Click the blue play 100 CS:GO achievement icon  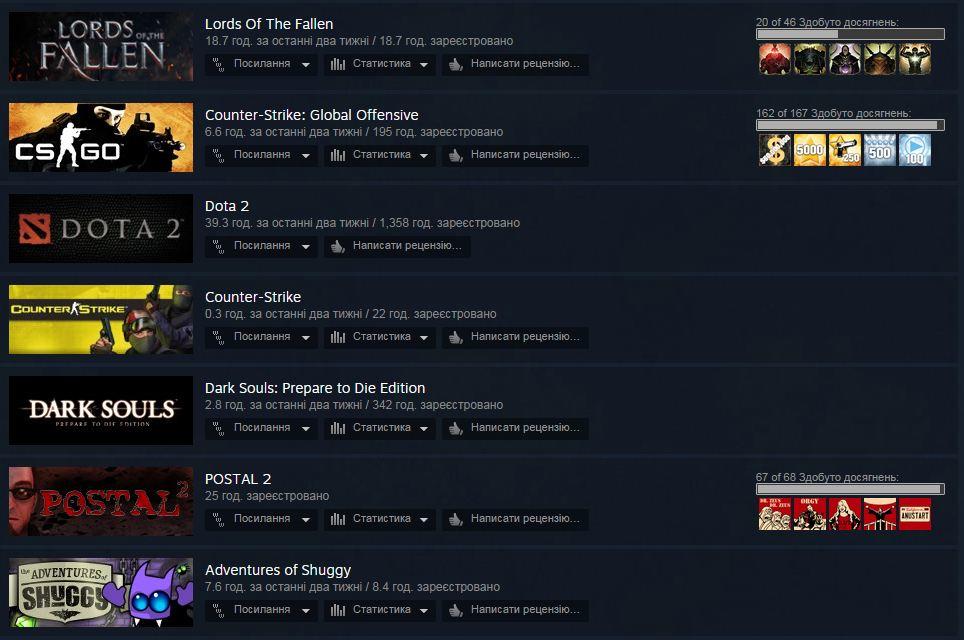915,151
